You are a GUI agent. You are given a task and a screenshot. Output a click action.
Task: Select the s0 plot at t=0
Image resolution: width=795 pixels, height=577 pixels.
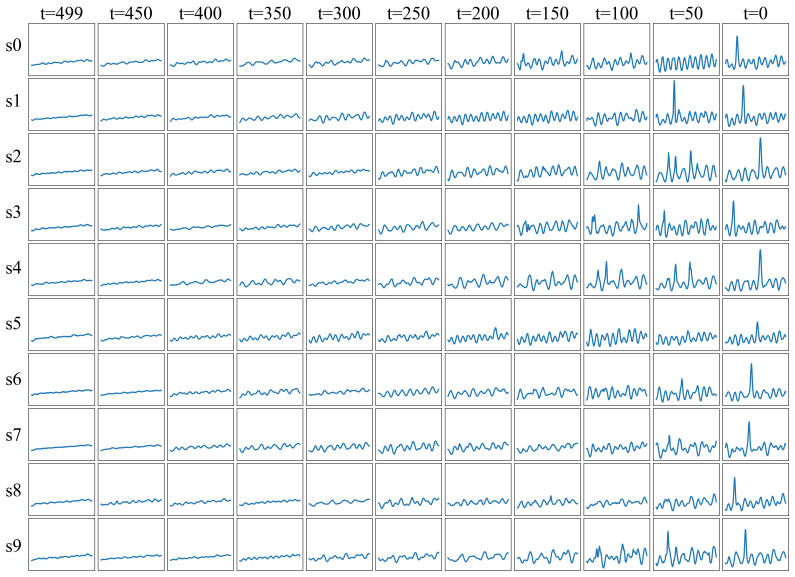pos(755,50)
